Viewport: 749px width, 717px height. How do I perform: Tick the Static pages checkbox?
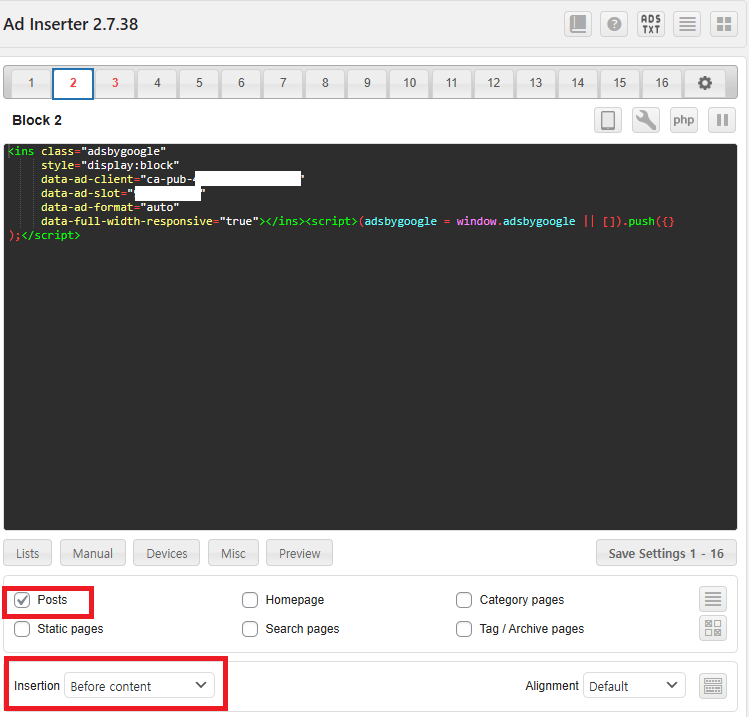[x=22, y=629]
